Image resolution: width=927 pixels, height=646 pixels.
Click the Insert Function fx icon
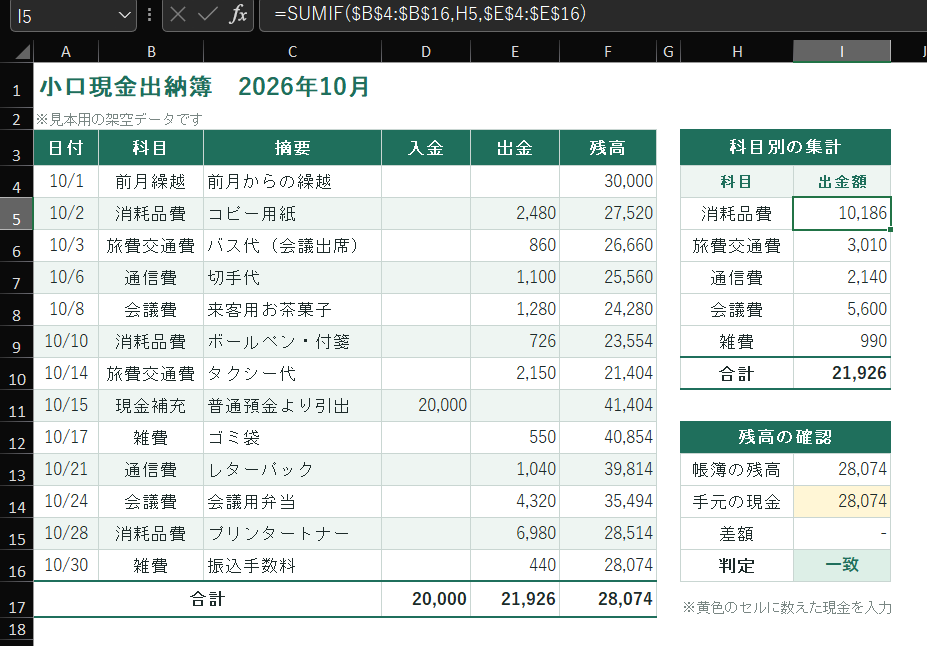tap(238, 14)
